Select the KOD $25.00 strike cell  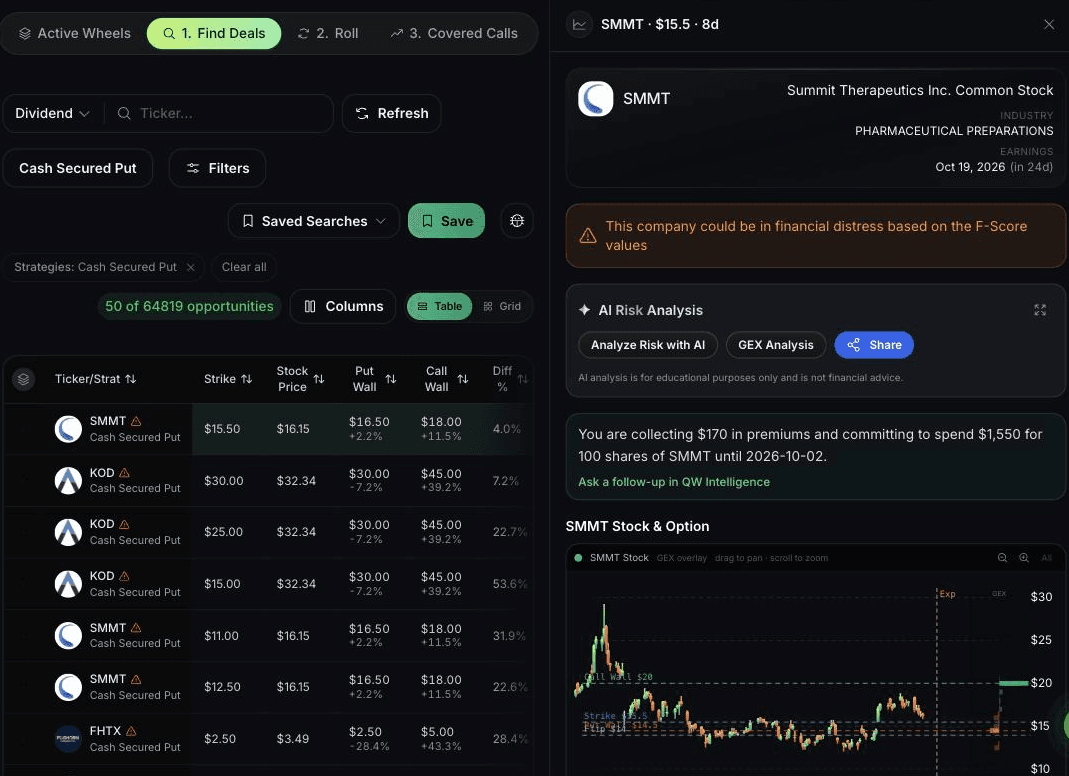224,532
